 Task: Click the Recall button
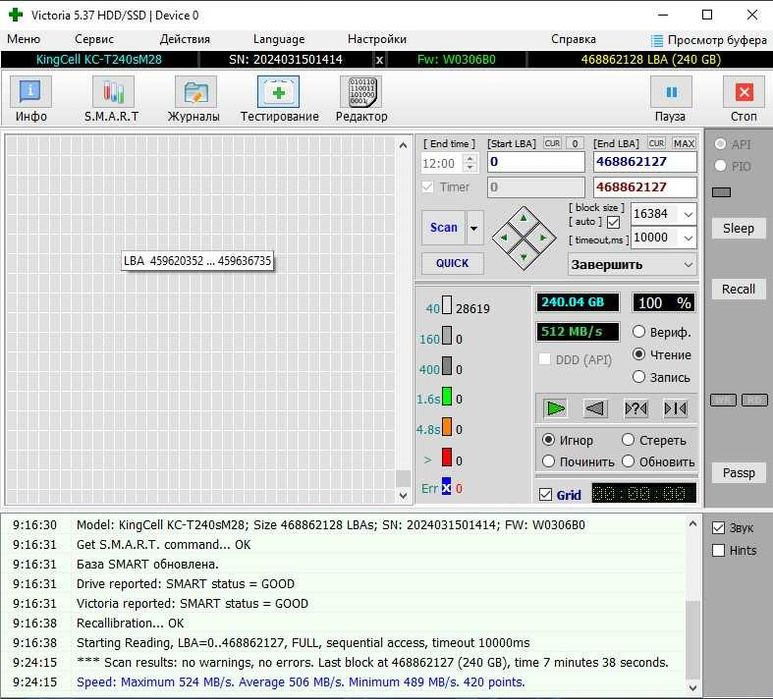(x=738, y=289)
